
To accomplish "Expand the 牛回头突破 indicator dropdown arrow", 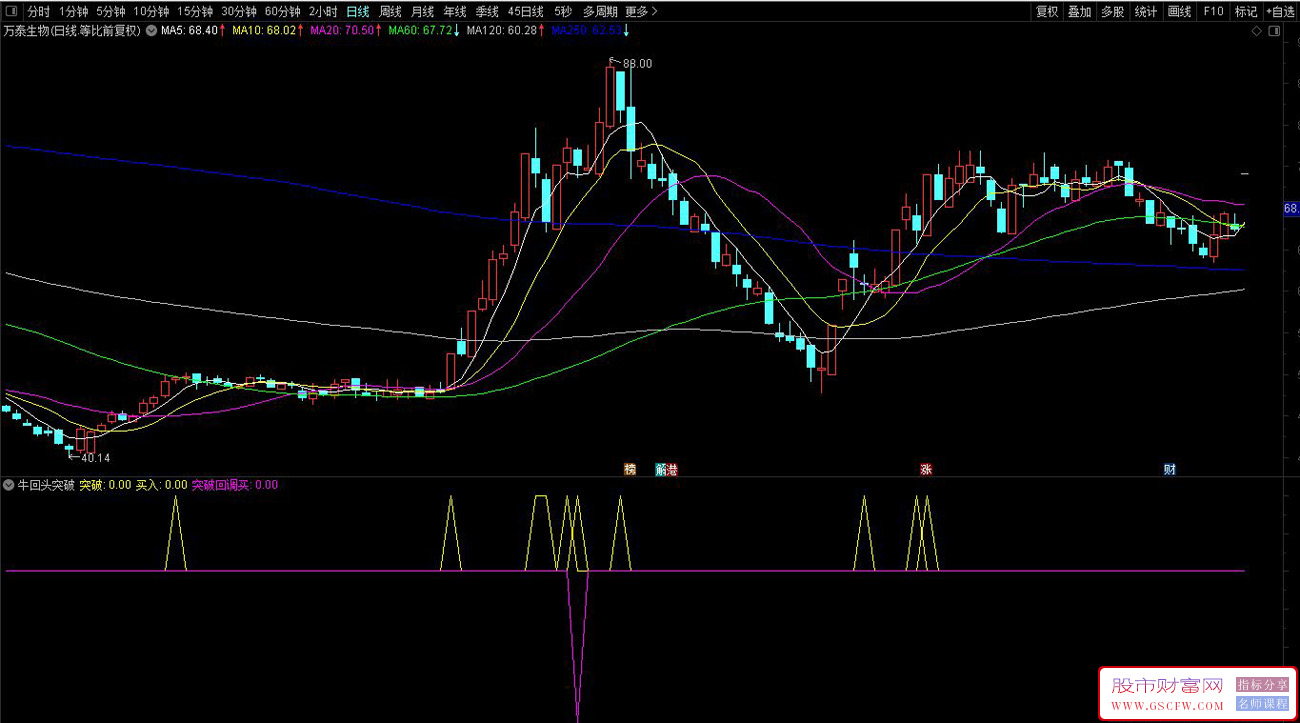I will point(9,485).
